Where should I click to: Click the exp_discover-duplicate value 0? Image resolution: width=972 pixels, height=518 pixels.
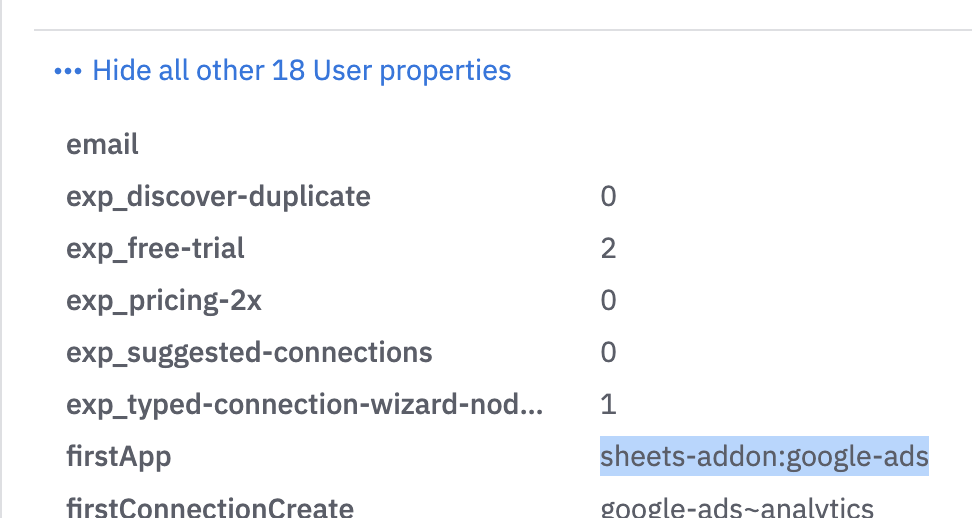tap(608, 196)
